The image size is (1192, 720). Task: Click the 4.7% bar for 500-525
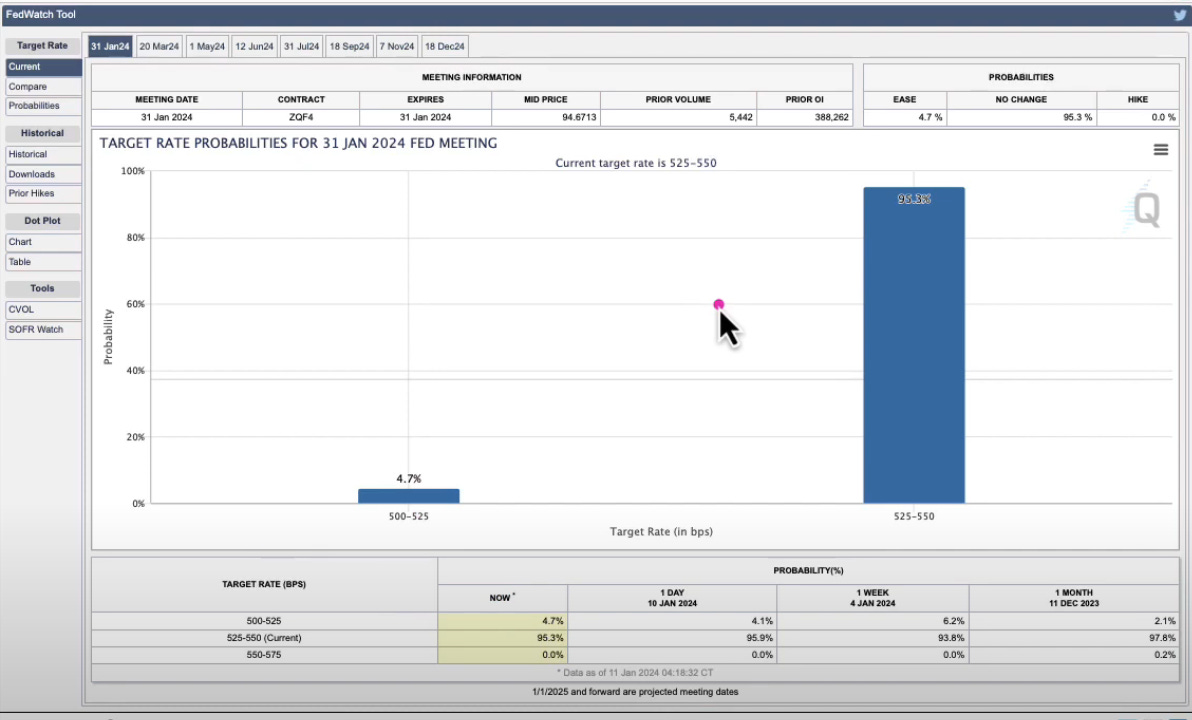(408, 496)
